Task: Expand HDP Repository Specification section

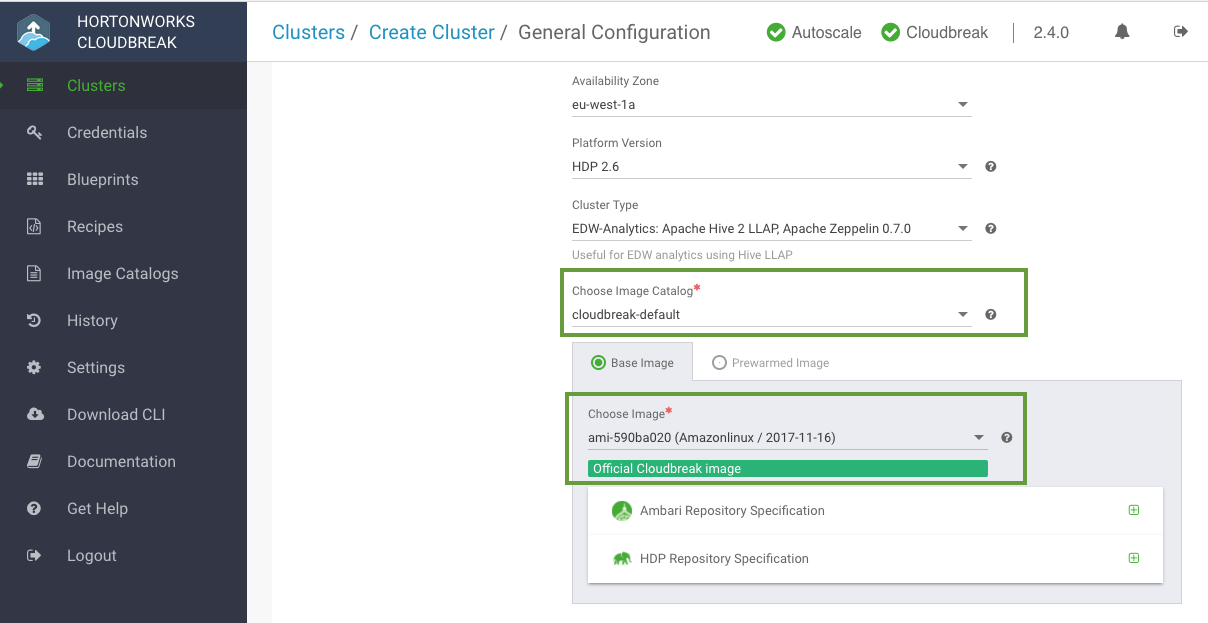Action: coord(1133,559)
